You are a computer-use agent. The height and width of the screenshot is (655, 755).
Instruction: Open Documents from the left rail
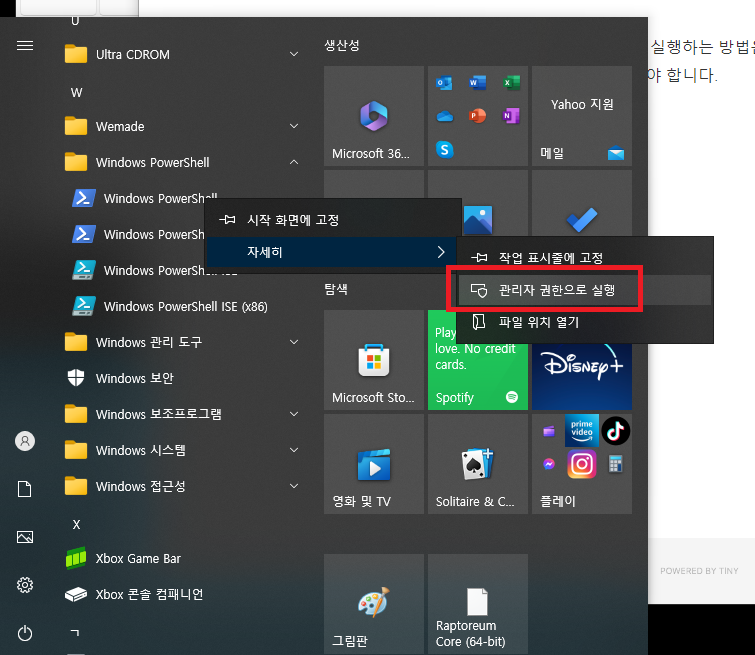(25, 489)
